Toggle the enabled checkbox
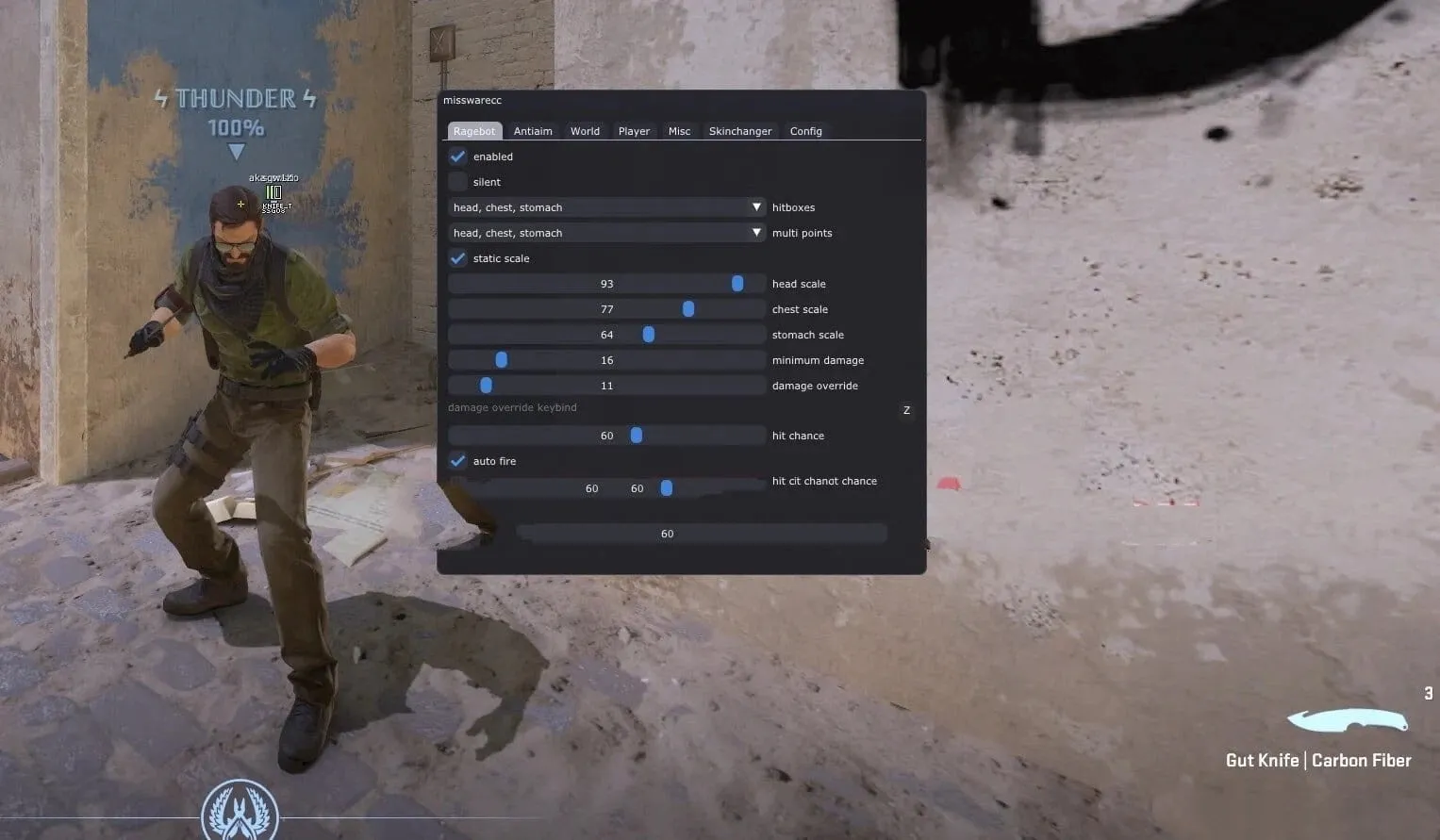Image resolution: width=1440 pixels, height=840 pixels. (457, 156)
